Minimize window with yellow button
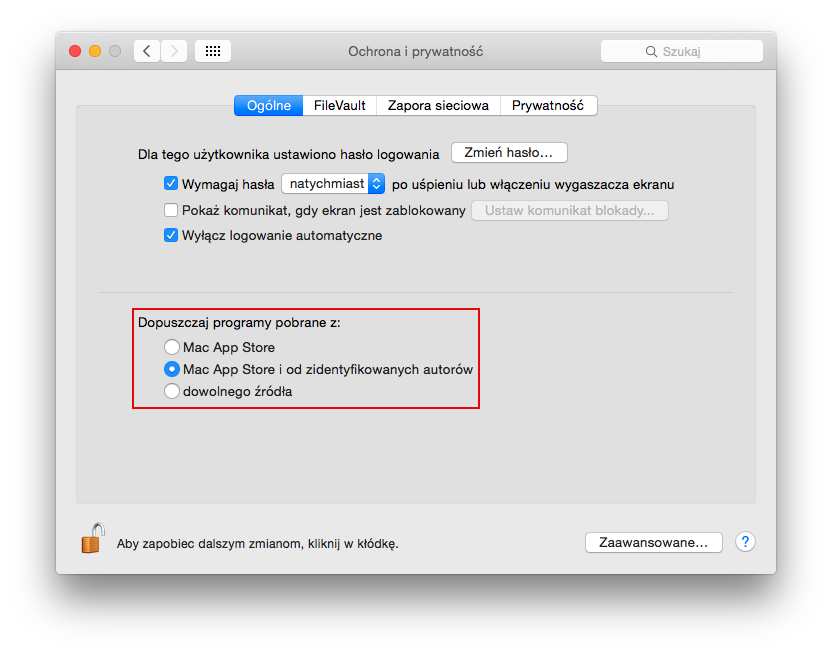Viewport: 832px width, 654px height. coord(95,51)
